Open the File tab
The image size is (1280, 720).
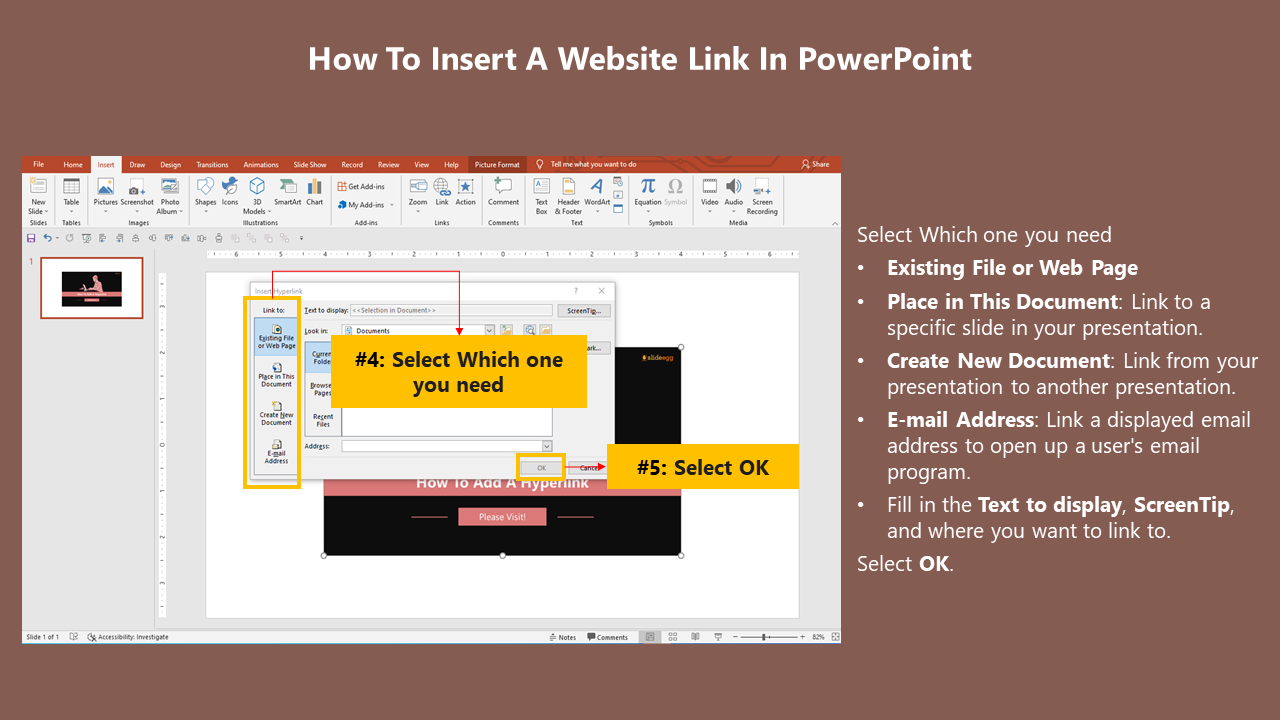tap(38, 164)
